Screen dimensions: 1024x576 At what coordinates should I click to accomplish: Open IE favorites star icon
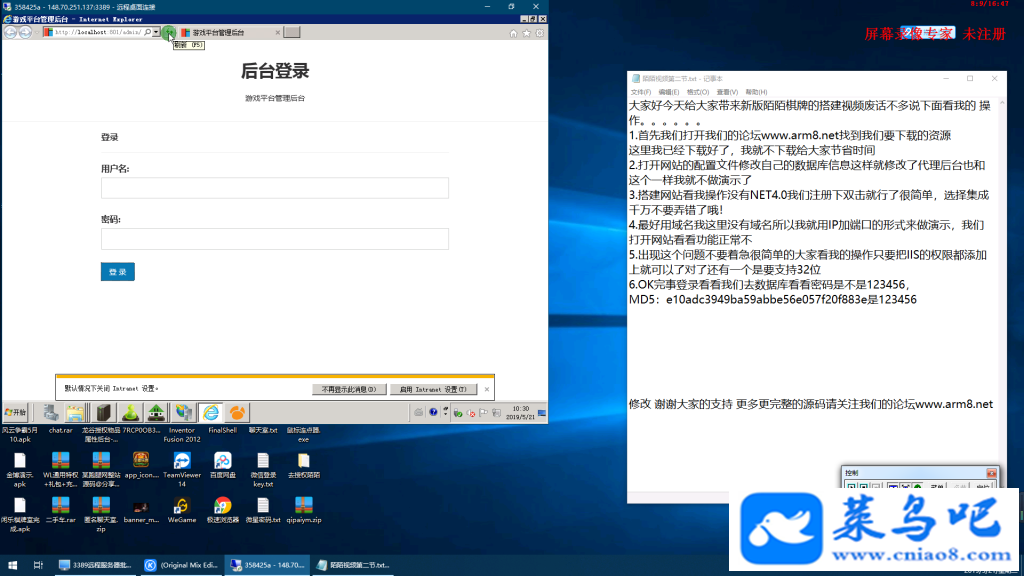click(x=526, y=33)
